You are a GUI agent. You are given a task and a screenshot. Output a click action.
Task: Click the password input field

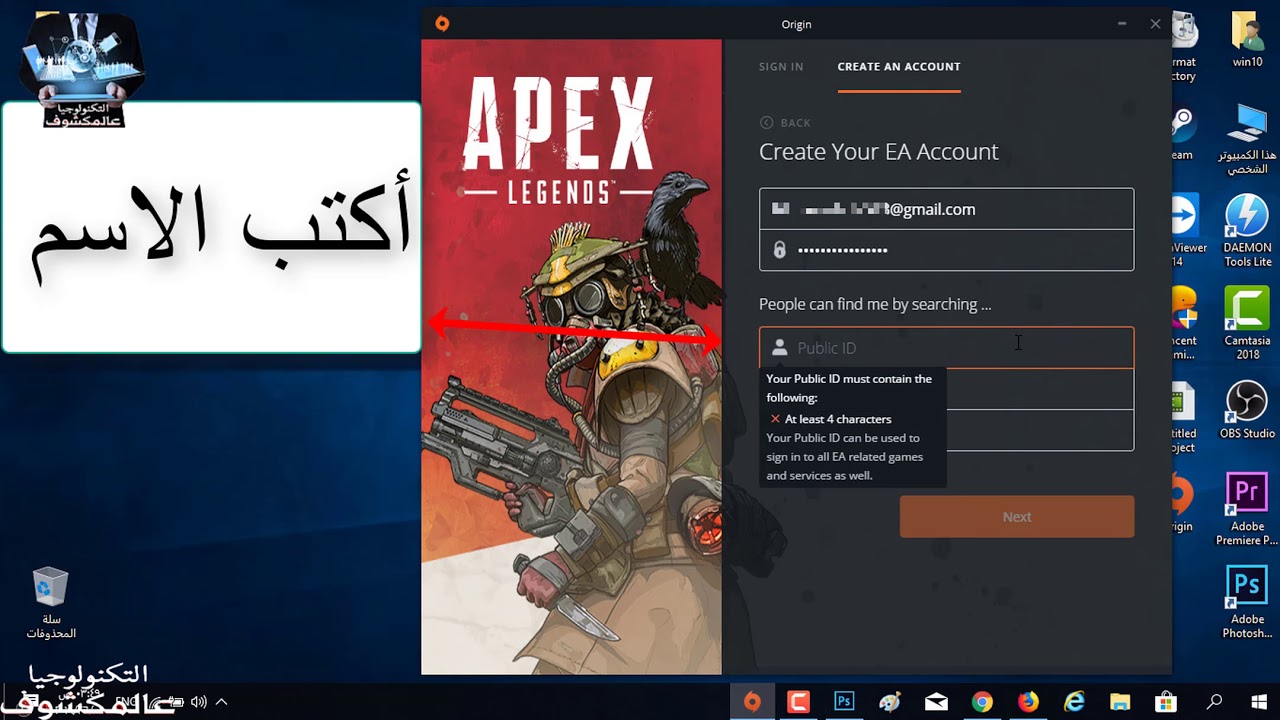[946, 250]
